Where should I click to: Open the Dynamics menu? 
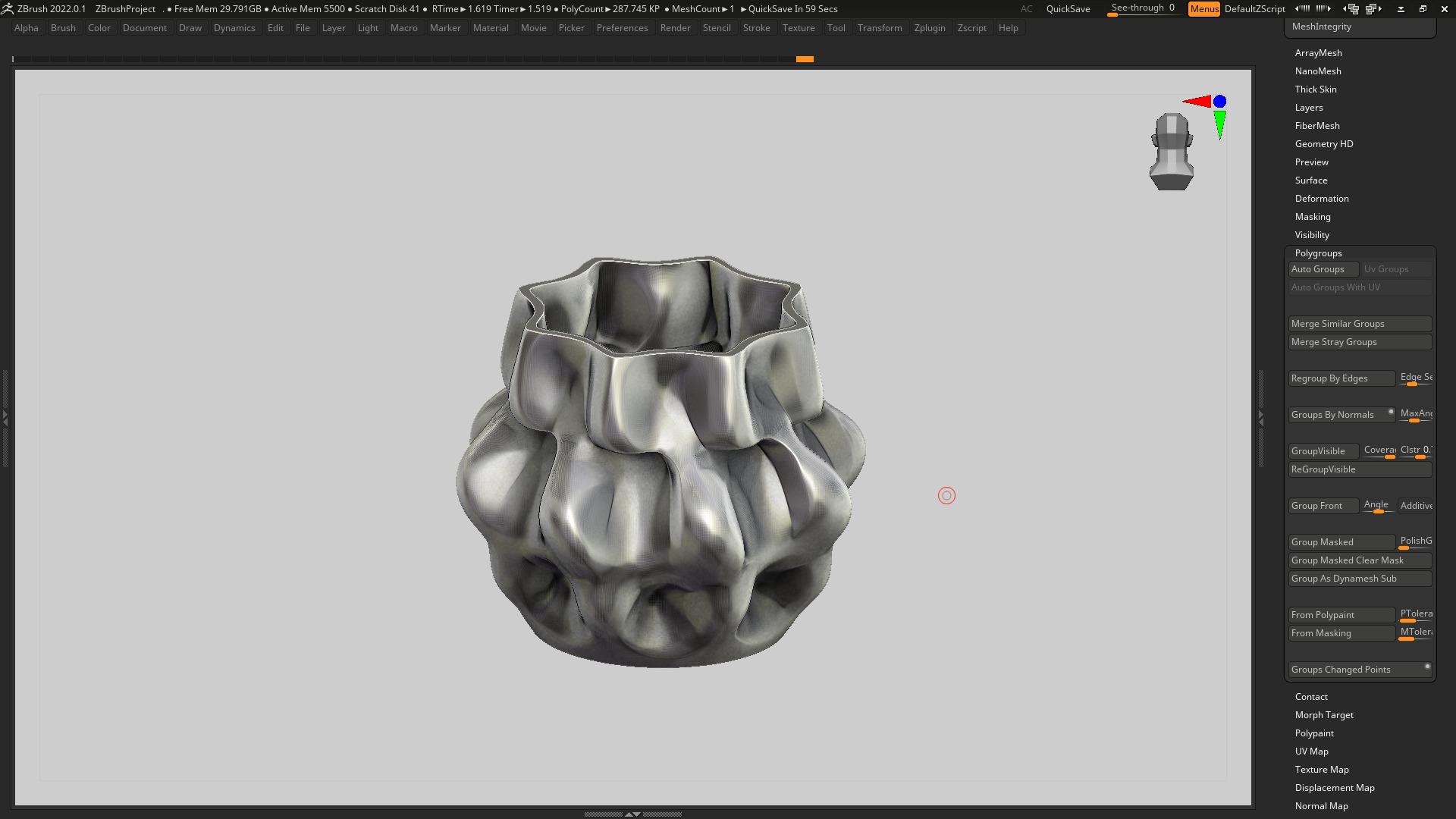click(234, 28)
